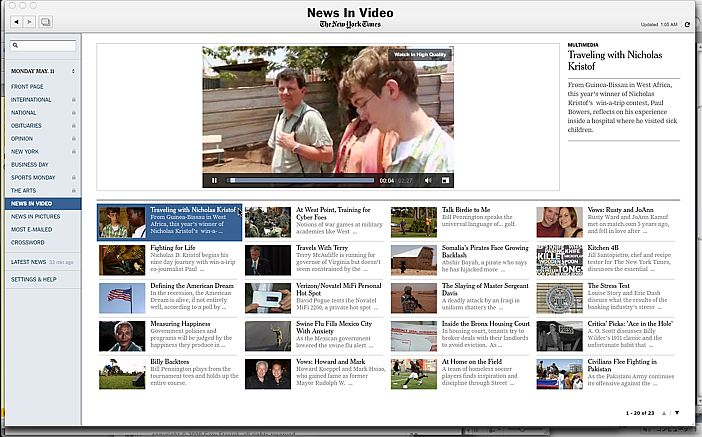Open the Most E-Mailed section
The width and height of the screenshot is (702, 437).
tap(32, 229)
